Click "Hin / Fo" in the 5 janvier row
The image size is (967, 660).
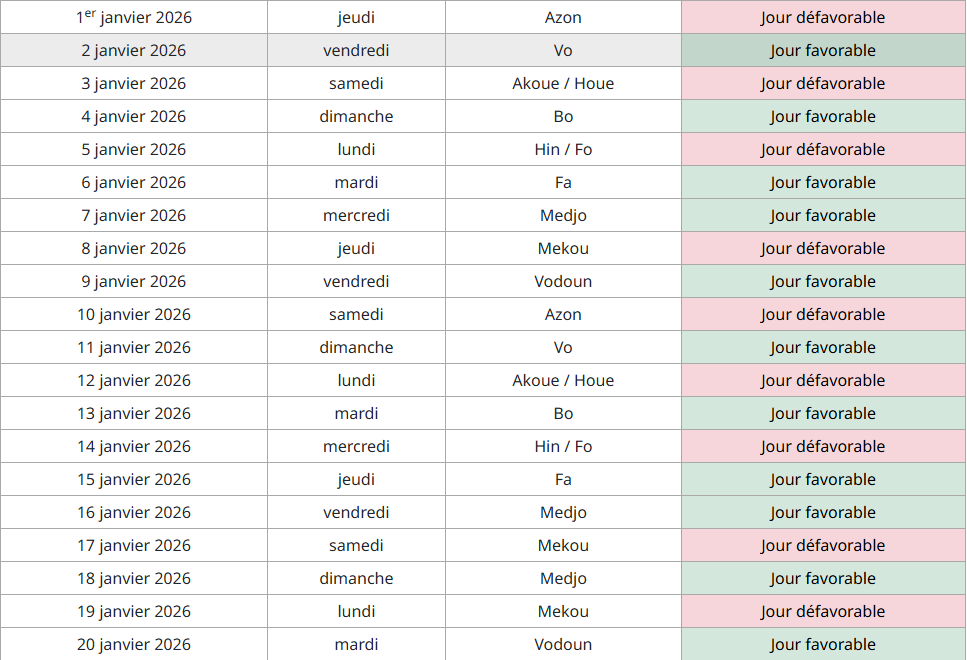[563, 150]
